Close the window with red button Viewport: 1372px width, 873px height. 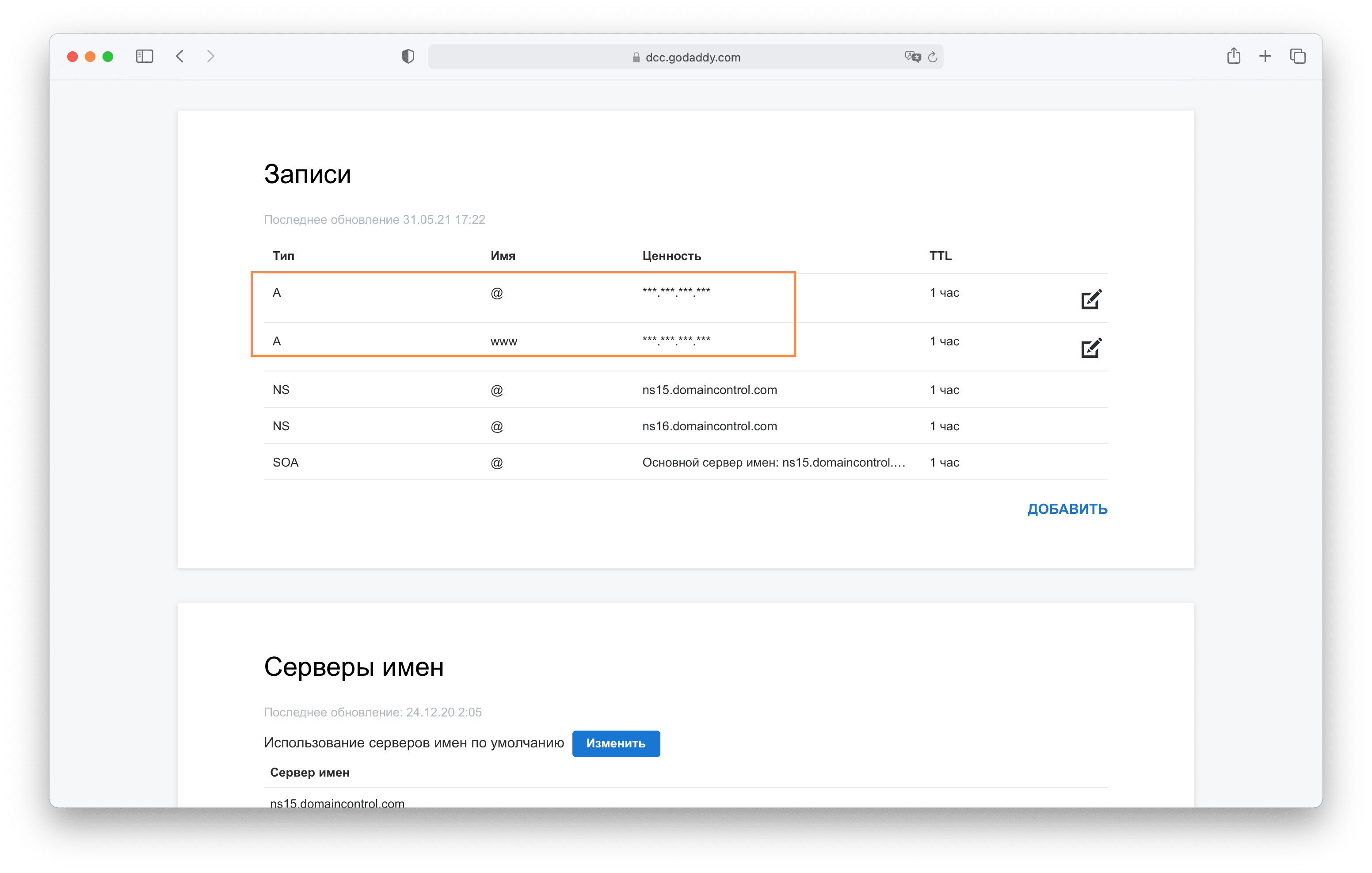(x=72, y=57)
